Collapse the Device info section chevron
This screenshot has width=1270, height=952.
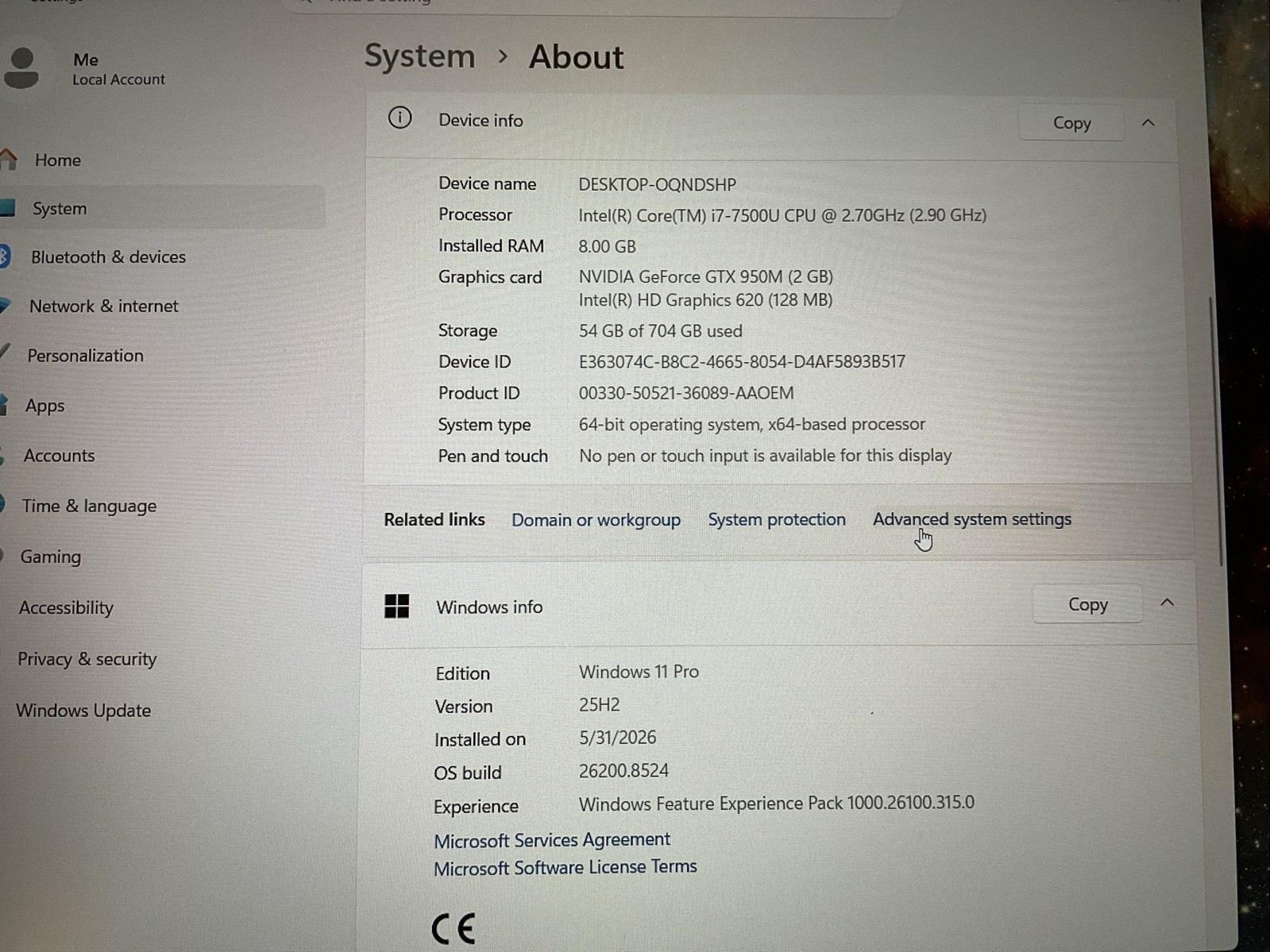[x=1148, y=123]
